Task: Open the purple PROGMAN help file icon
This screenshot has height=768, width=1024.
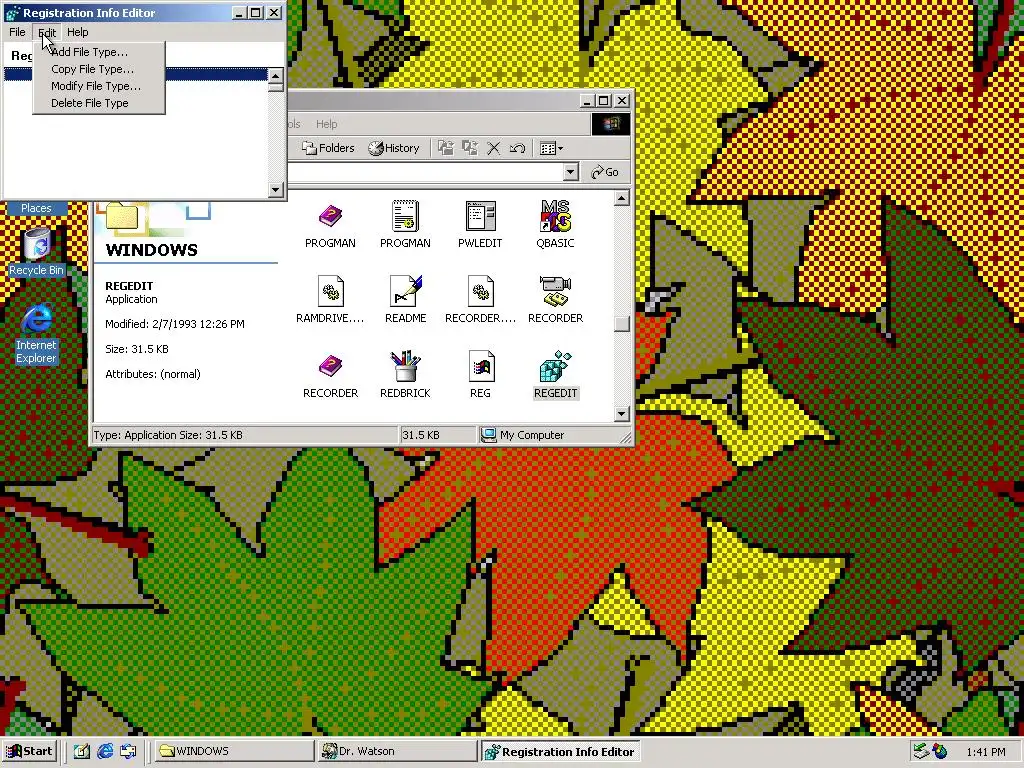Action: point(330,217)
